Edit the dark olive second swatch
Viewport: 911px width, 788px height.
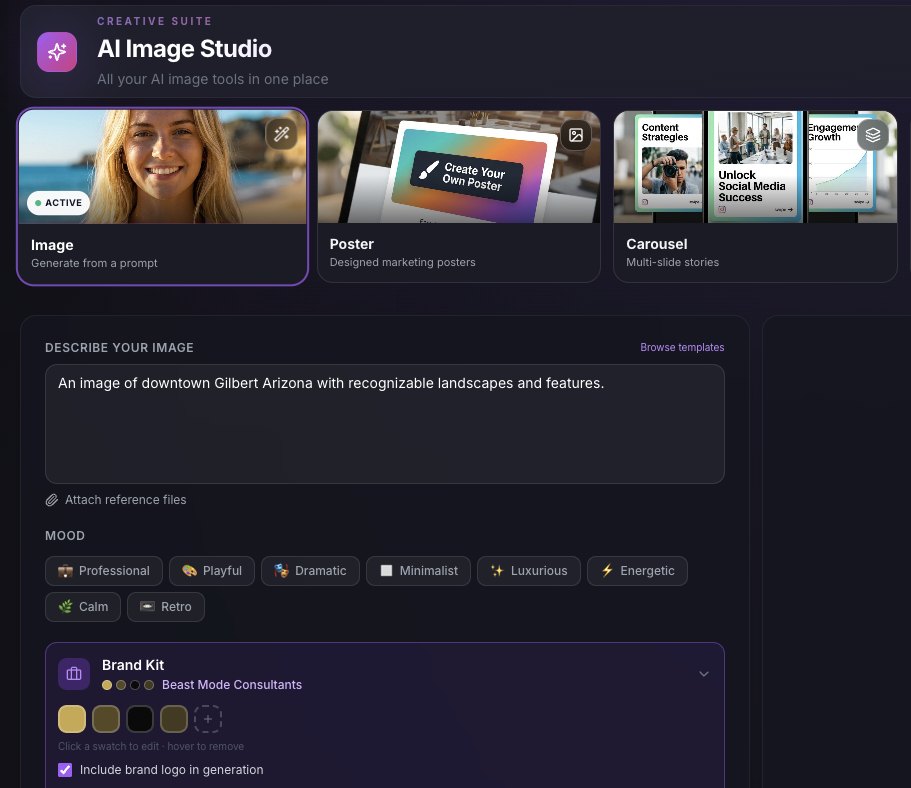[x=106, y=719]
